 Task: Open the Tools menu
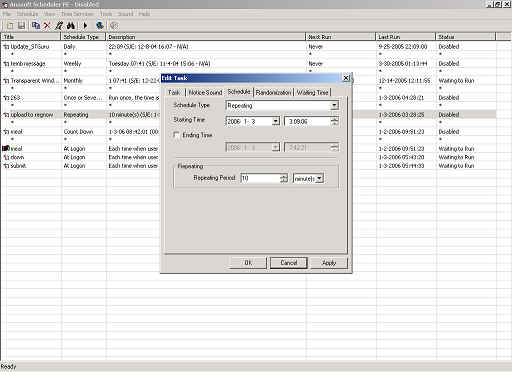(106, 14)
